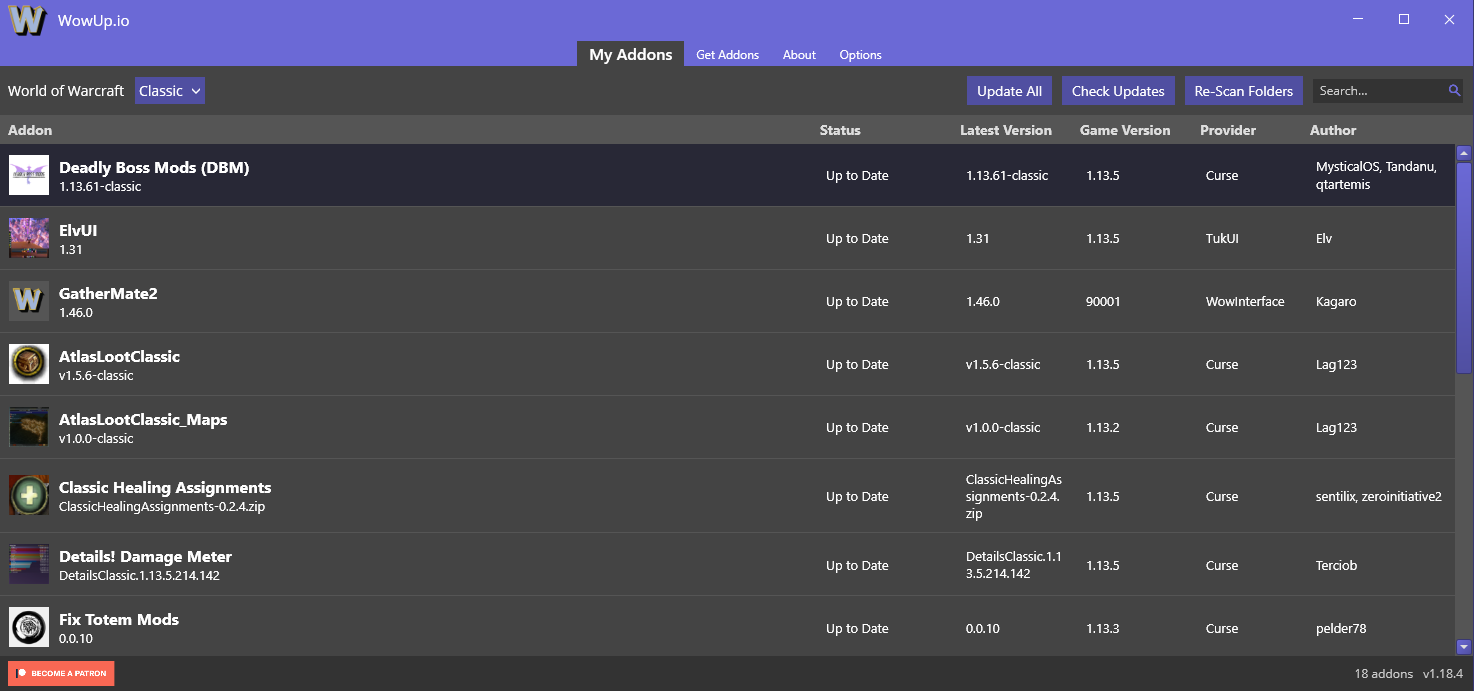The image size is (1474, 691).
Task: Click the "MysticalOS, Tandanu, qtartemis" author cell
Action: (1376, 175)
